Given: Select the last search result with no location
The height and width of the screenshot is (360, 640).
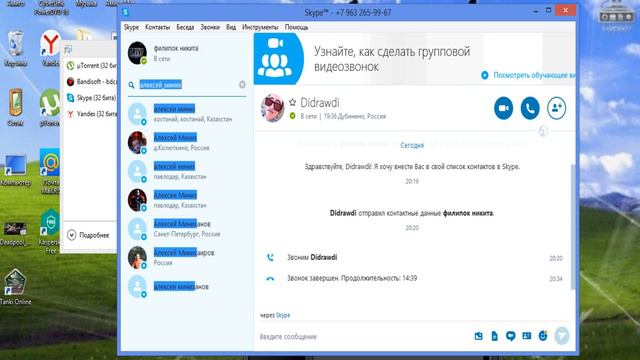Looking at the screenshot, I should pos(187,287).
